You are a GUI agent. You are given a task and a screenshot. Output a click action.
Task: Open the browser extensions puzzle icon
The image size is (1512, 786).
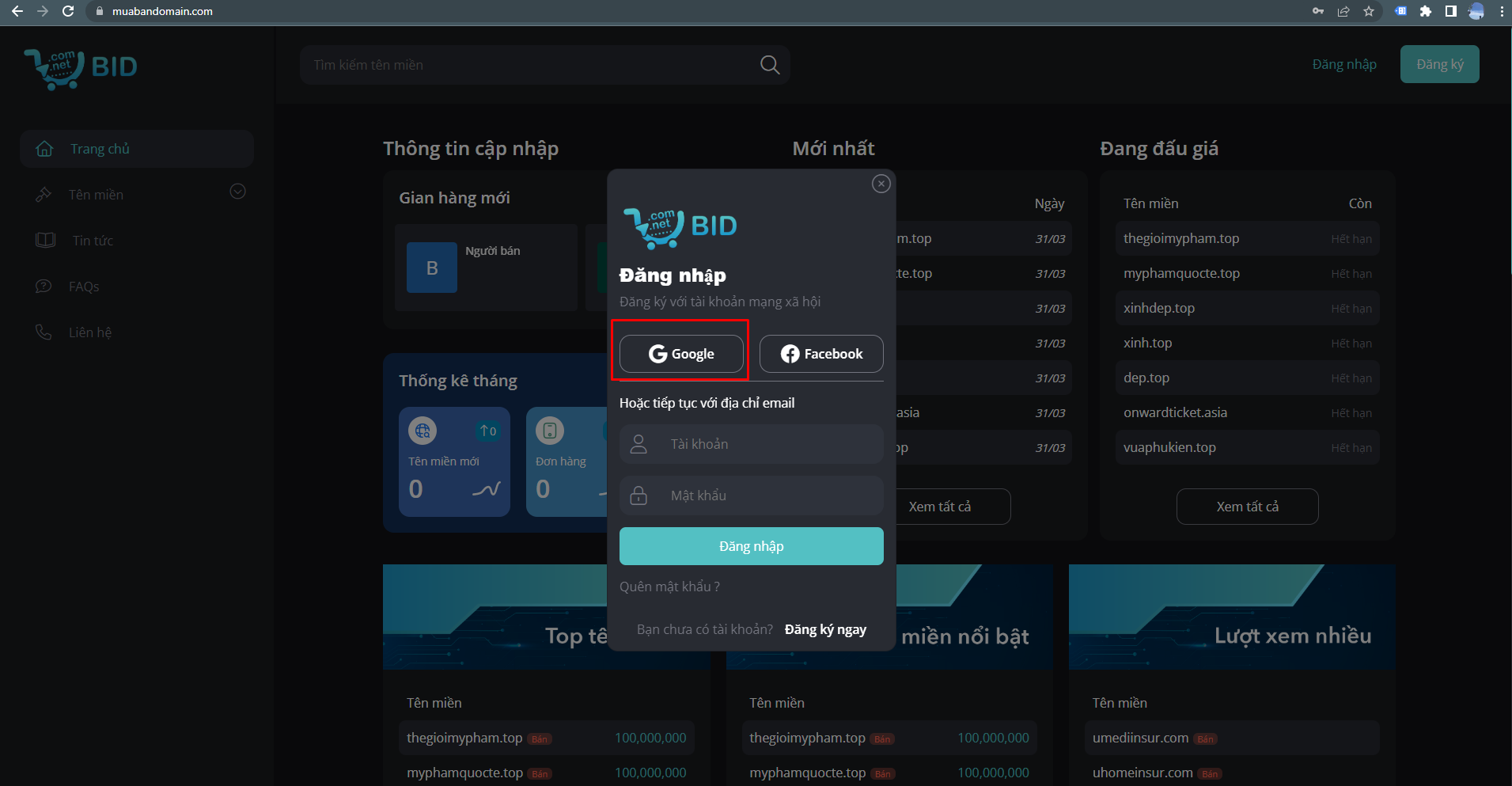[1426, 11]
